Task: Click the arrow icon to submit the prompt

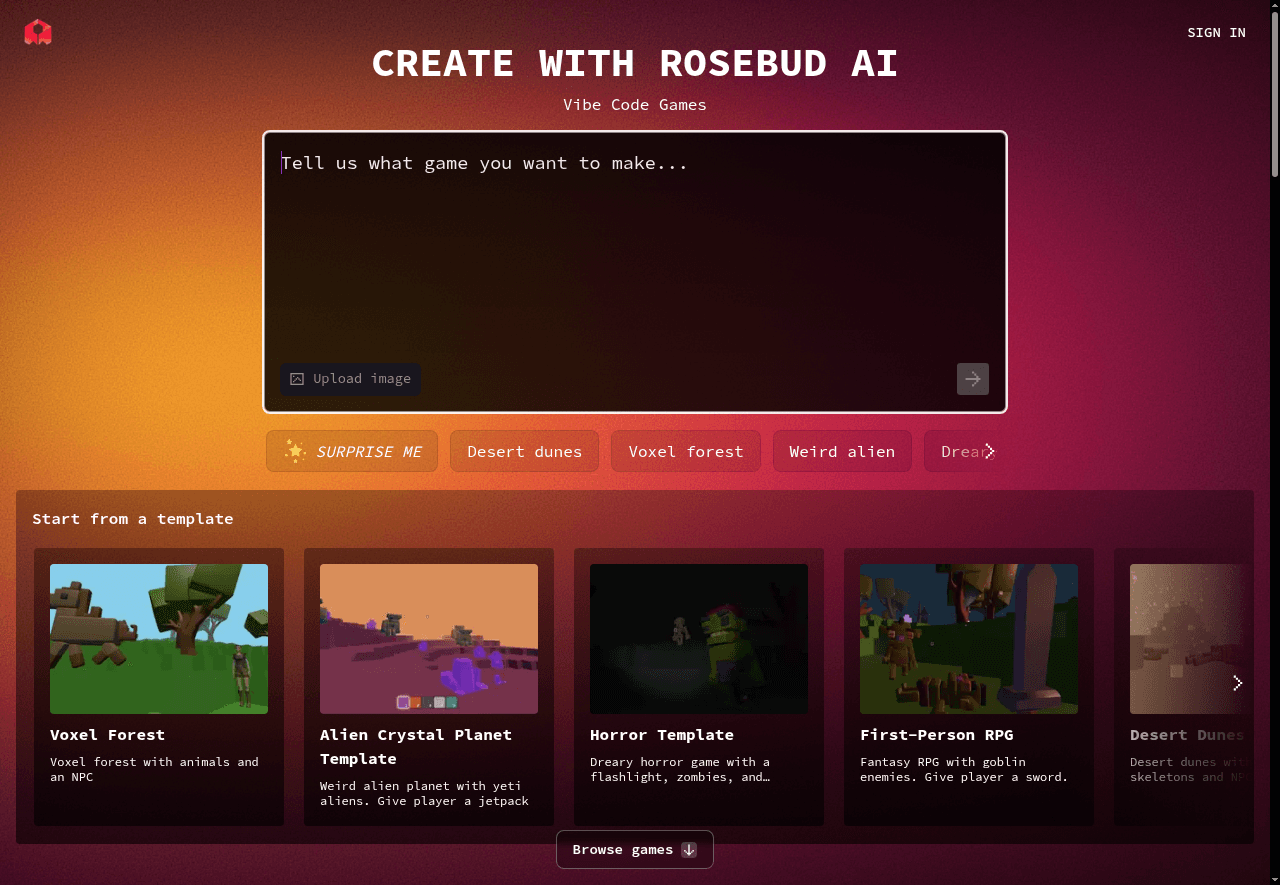Action: (x=972, y=378)
